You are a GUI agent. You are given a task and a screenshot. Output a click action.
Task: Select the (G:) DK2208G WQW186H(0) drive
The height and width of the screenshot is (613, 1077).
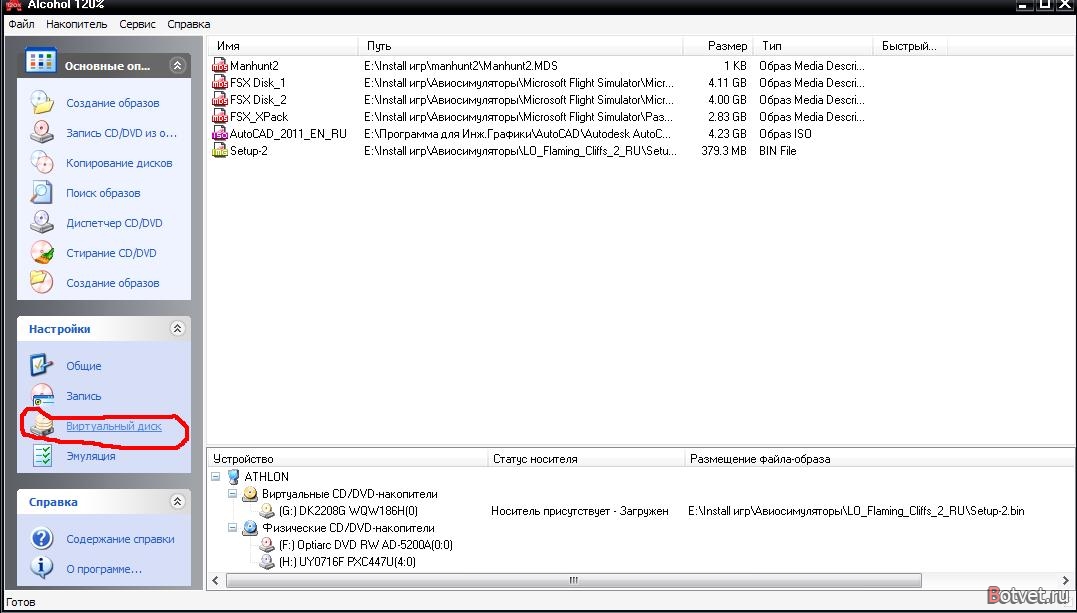coord(348,511)
